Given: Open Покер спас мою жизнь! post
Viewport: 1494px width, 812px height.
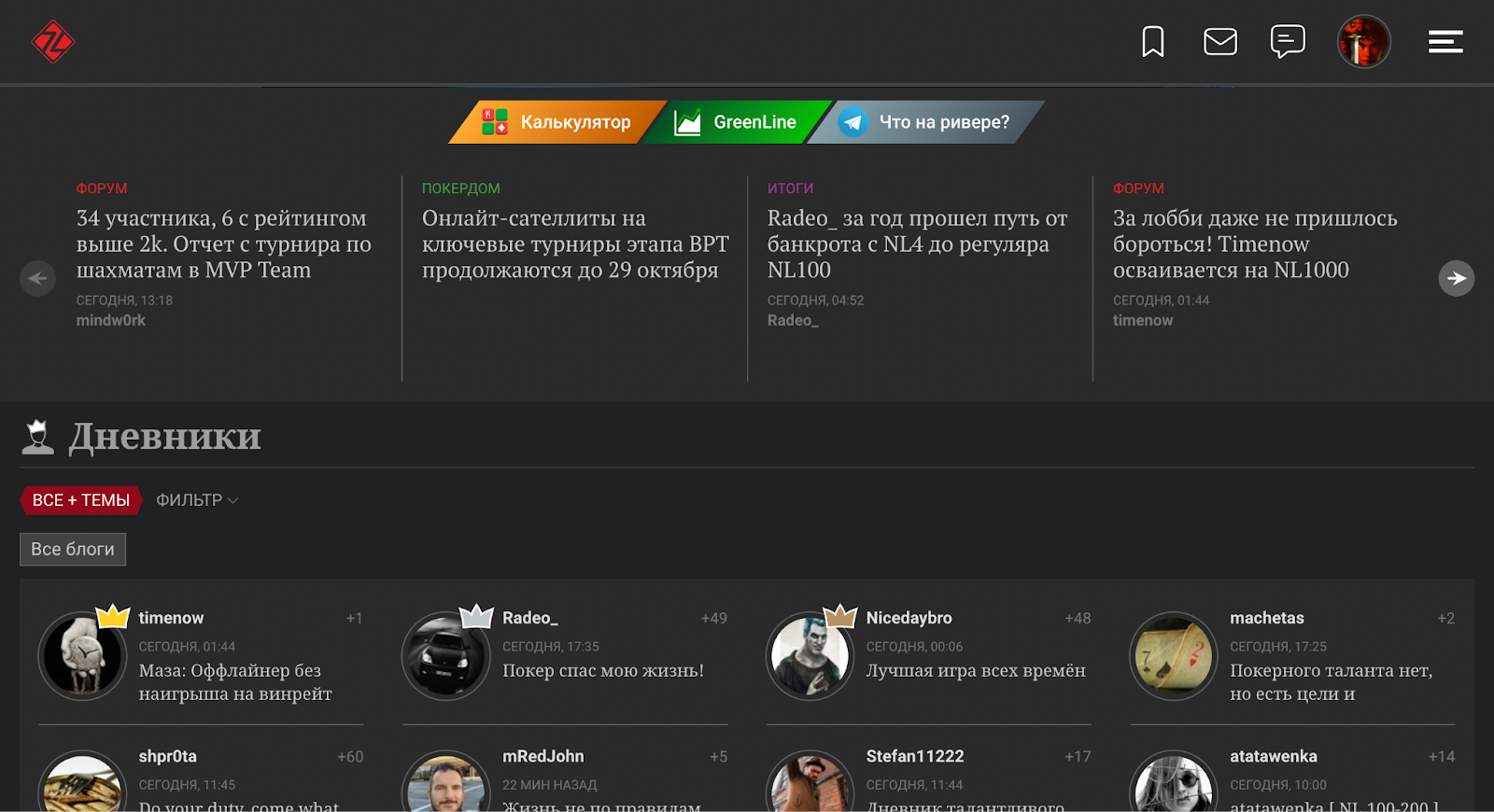Looking at the screenshot, I should 603,670.
